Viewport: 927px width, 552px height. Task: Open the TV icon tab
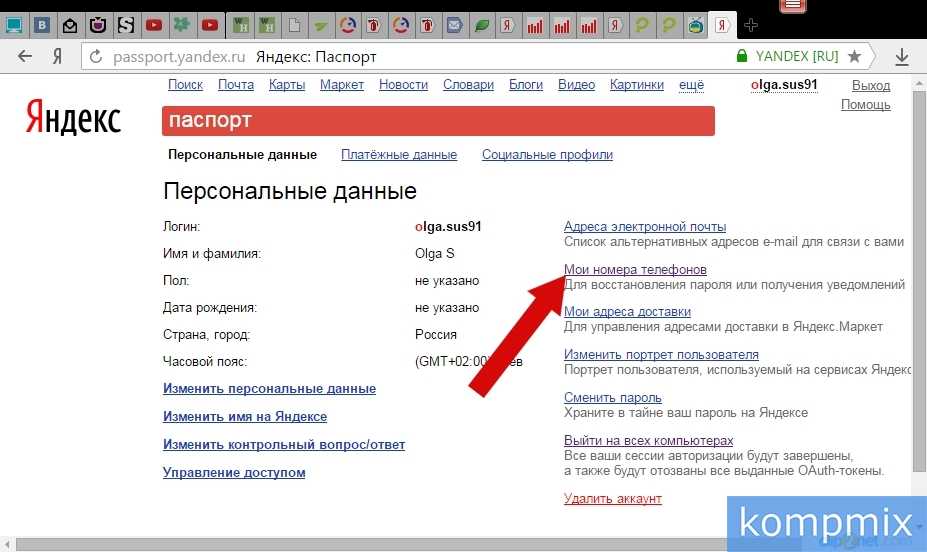(x=695, y=25)
